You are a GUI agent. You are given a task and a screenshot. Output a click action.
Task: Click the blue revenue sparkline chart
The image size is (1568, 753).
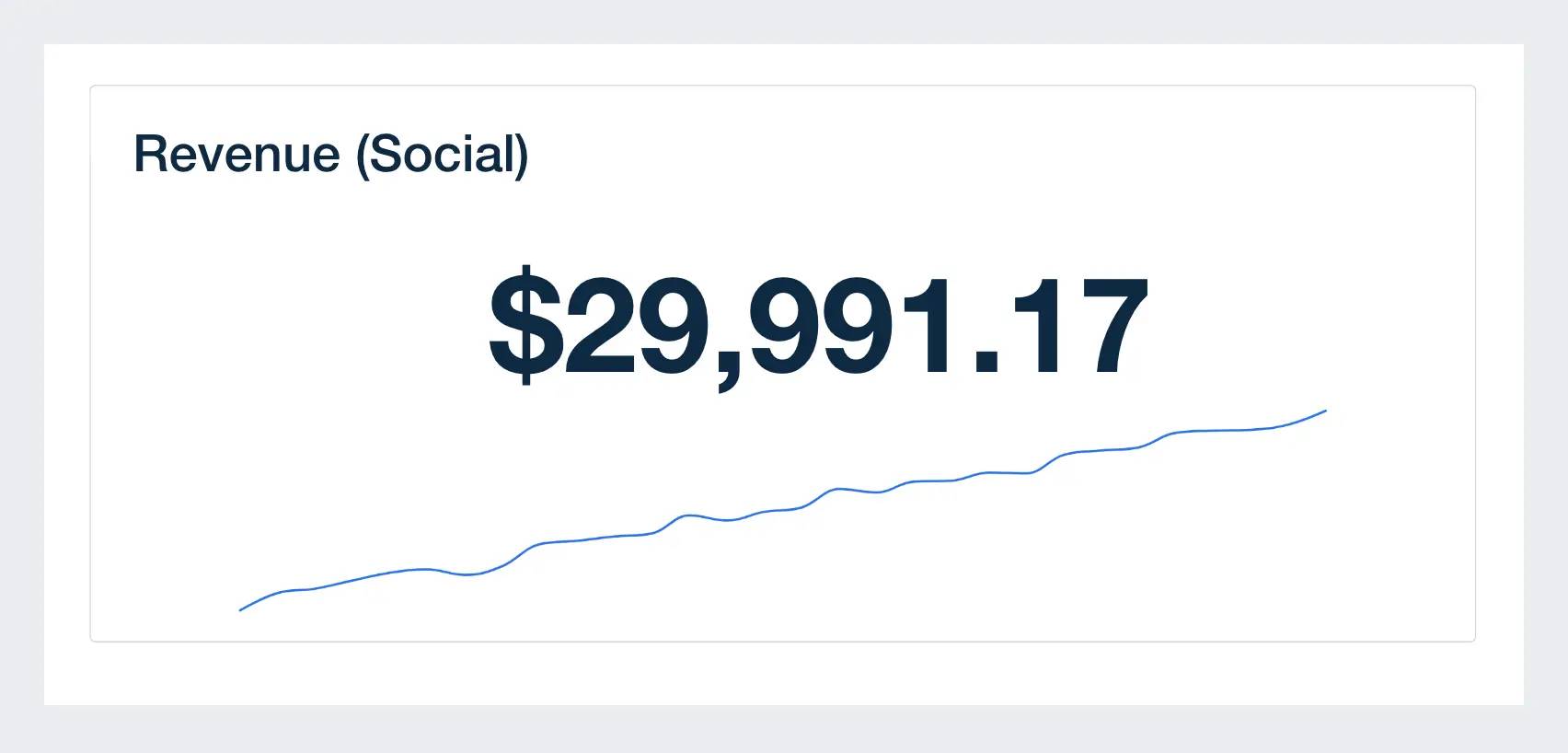pyautogui.click(x=783, y=510)
